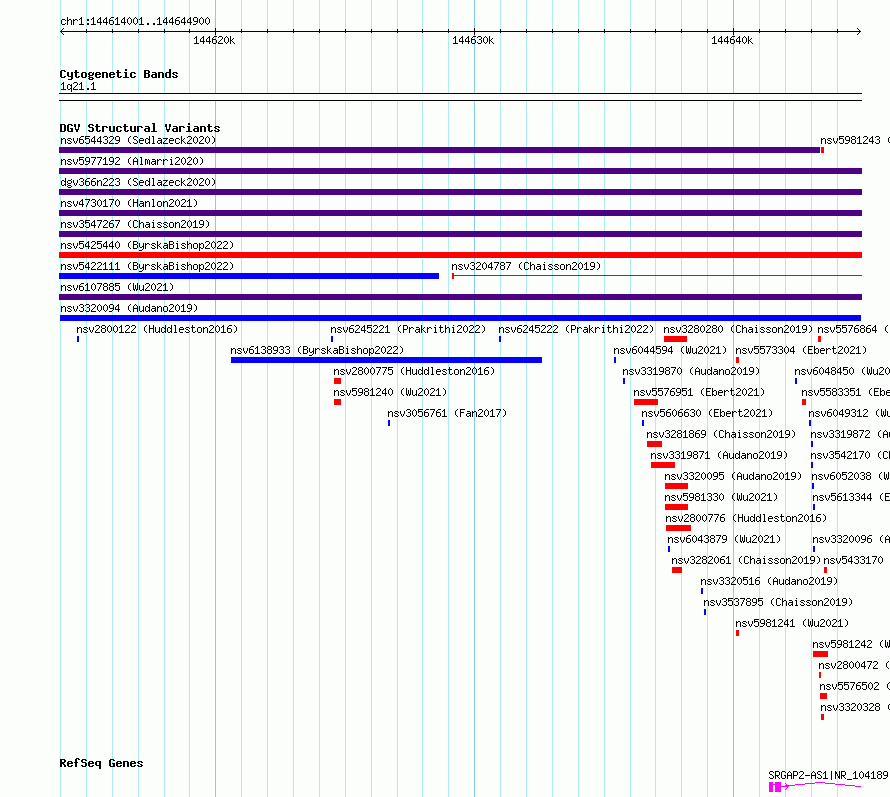Click thin red line feature of nsv3204787

tap(657, 276)
